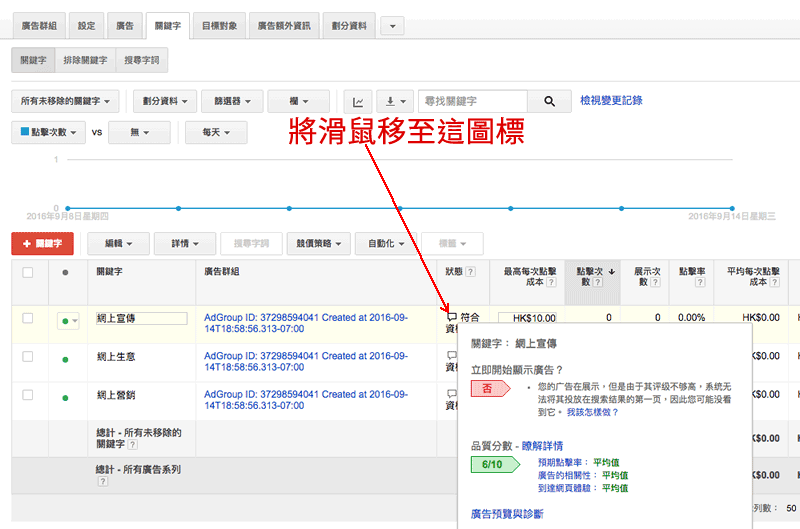Tick the checkbox for 網上營銷 row
The image size is (800, 529).
pyautogui.click(x=28, y=395)
